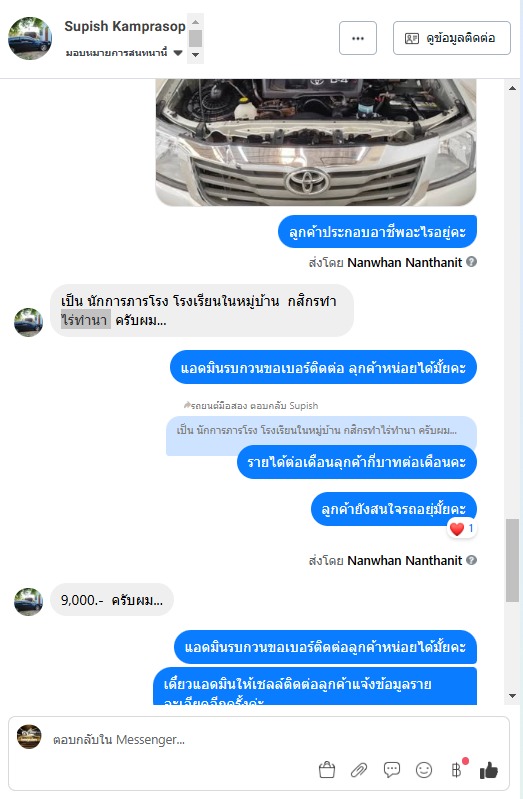Click the ดูข้อมูลติดต่อ contact info button
This screenshot has width=523, height=799.
pos(452,38)
